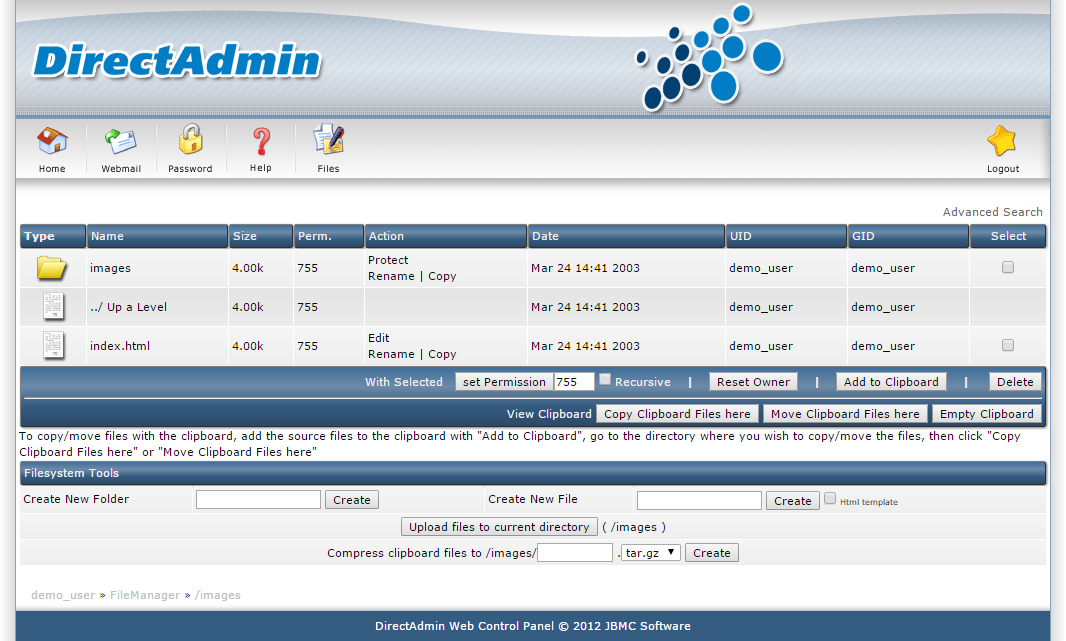Click the Action column header
Image resolution: width=1066 pixels, height=641 pixels.
click(x=446, y=236)
